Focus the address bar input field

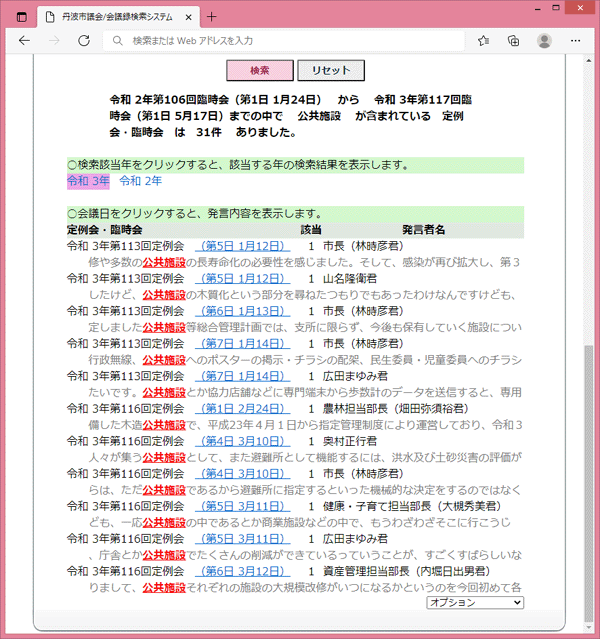coord(284,40)
